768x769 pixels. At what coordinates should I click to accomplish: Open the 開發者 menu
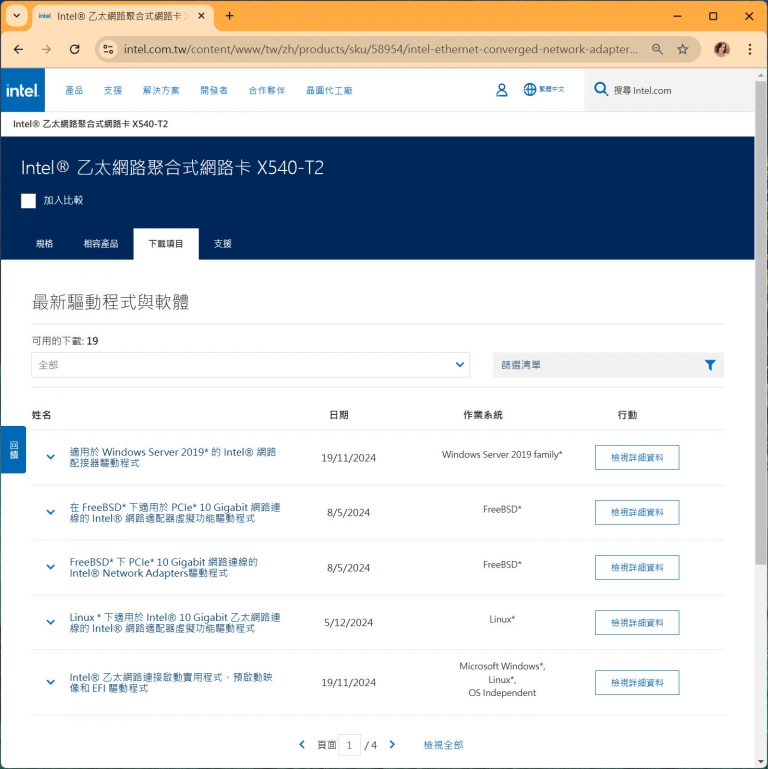[214, 90]
